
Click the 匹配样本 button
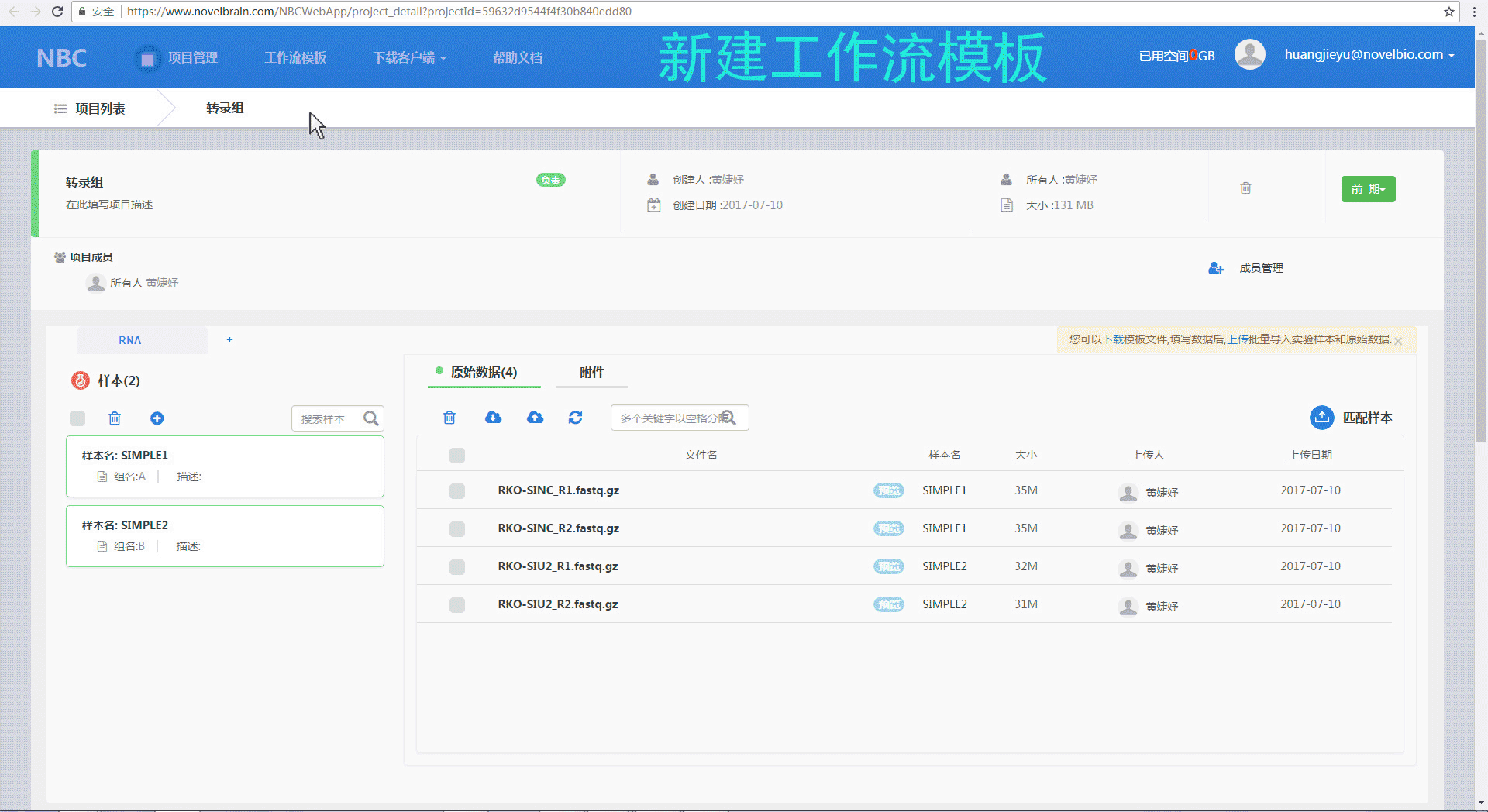(x=1352, y=418)
